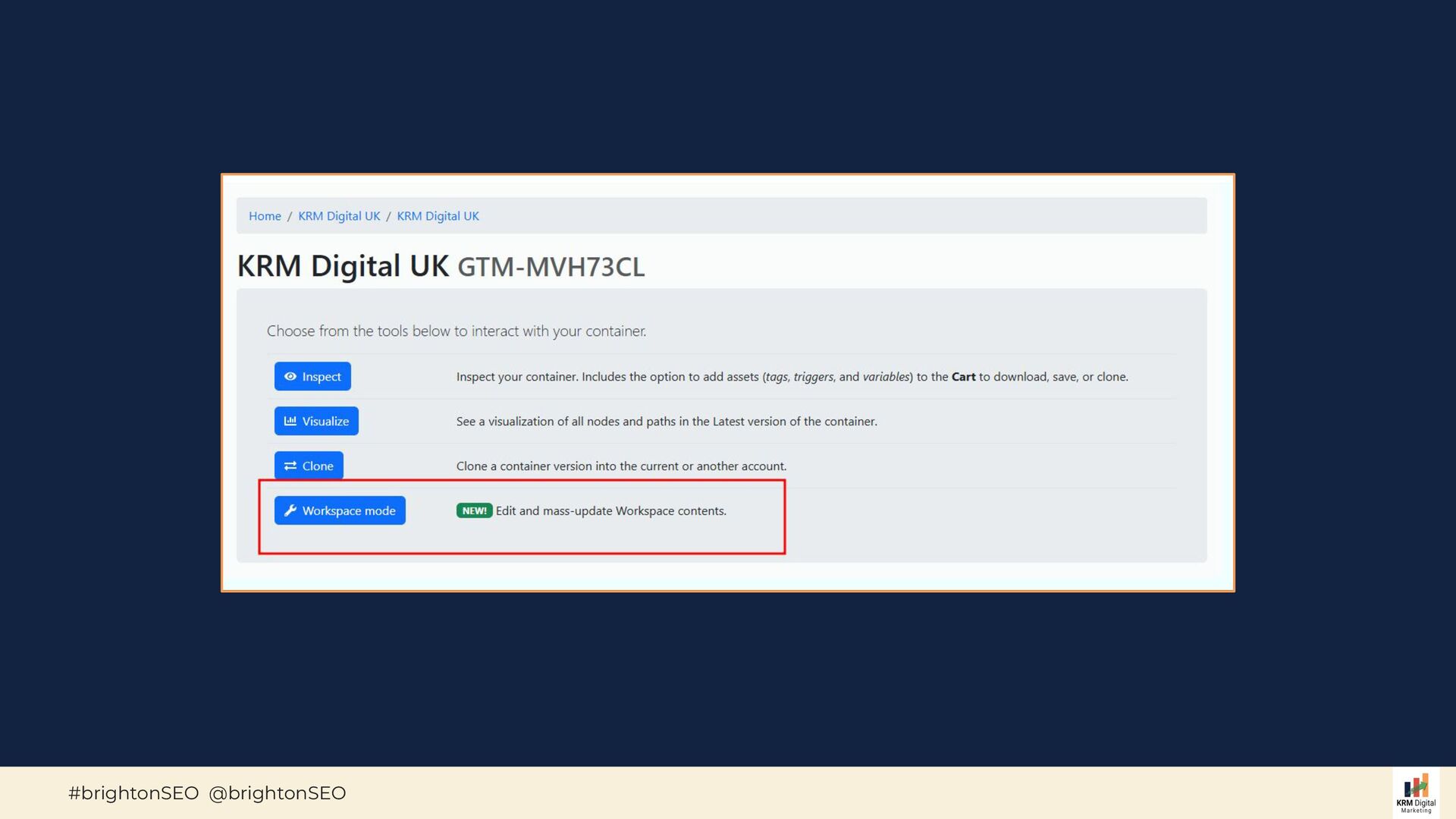Click the bar chart icon on Visualize
The image size is (1456, 819).
[x=290, y=421]
